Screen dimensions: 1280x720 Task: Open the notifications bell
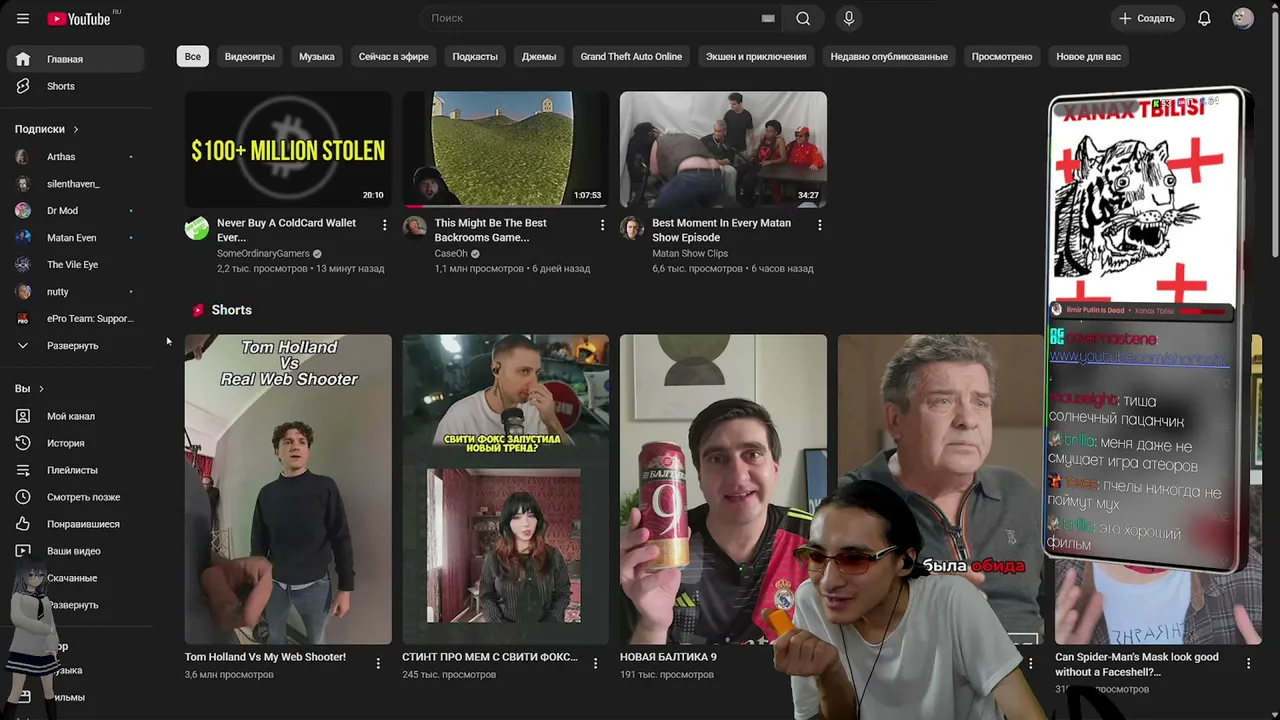click(x=1204, y=18)
